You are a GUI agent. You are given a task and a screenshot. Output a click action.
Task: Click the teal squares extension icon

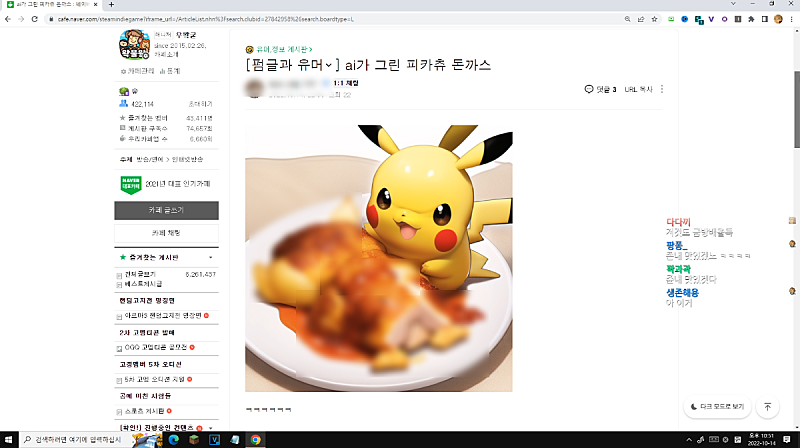[698, 20]
